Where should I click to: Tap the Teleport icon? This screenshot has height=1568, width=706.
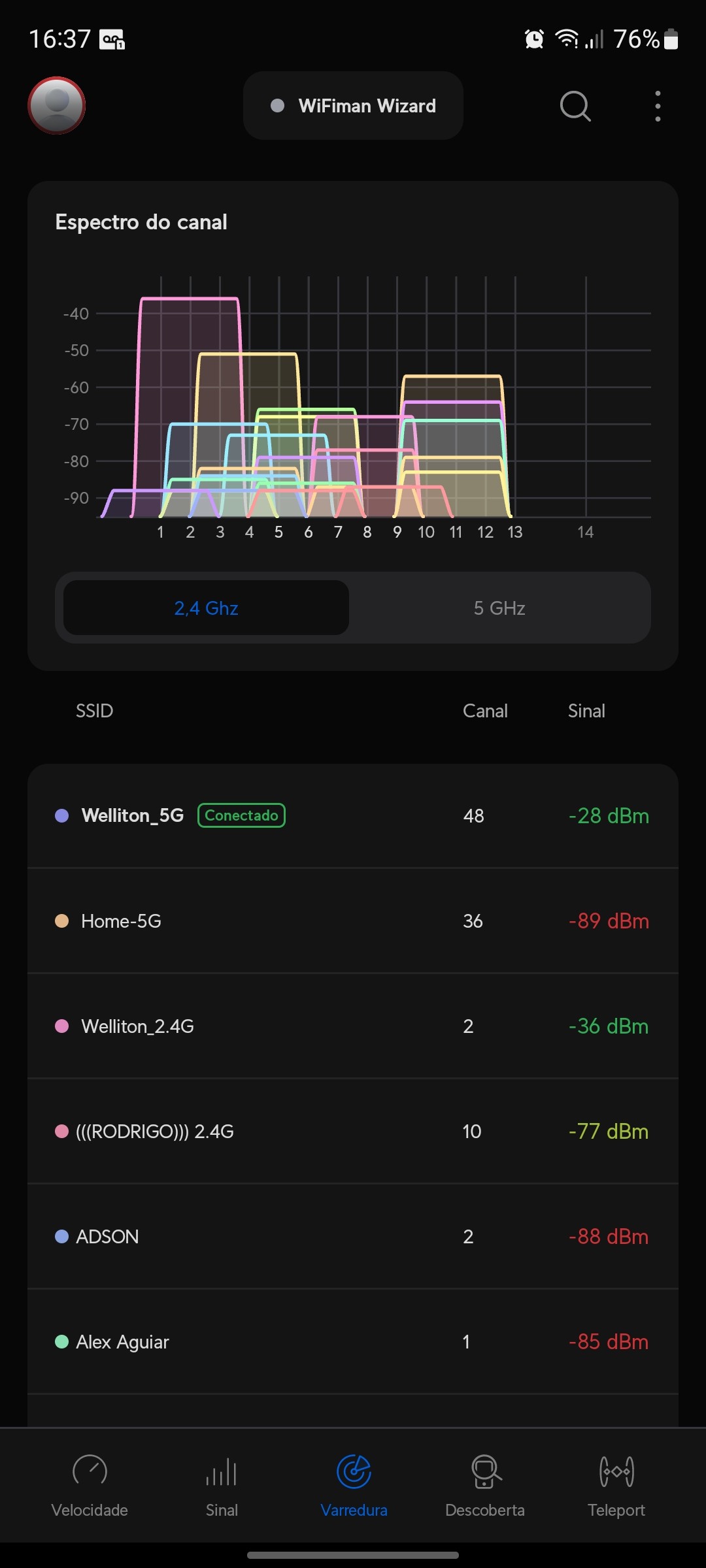[x=616, y=1472]
